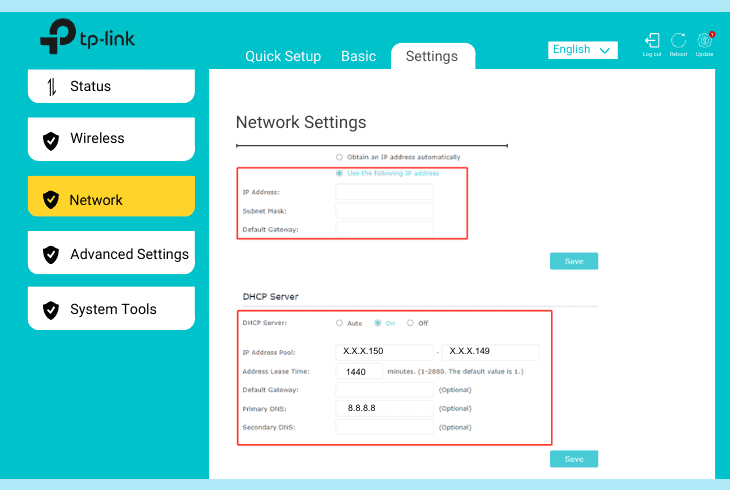Click the Primary DNS field 8.8.8.8
Viewport: 730px width, 490px height.
[x=385, y=408]
